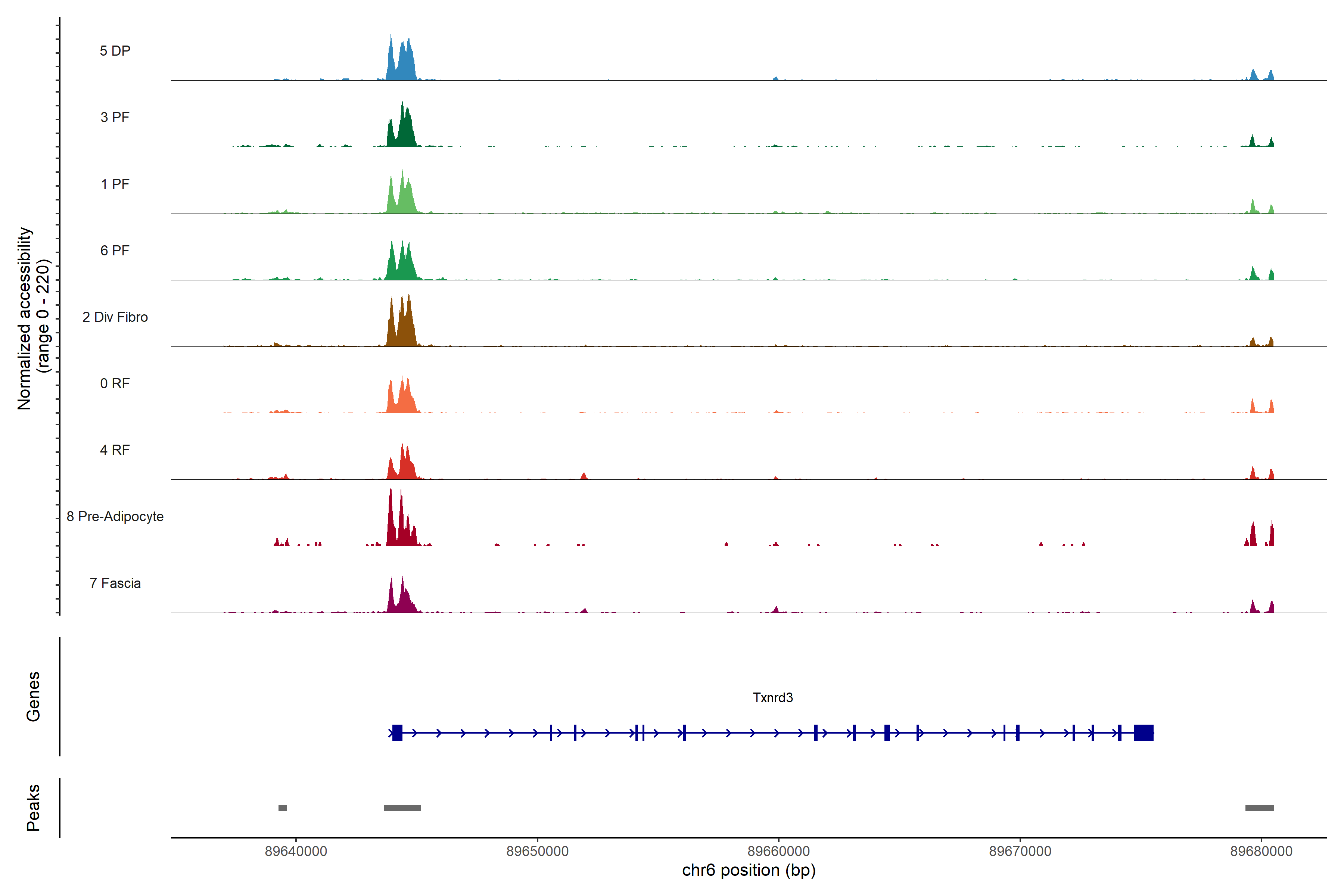Click the Txnrd3 gene name

772,698
